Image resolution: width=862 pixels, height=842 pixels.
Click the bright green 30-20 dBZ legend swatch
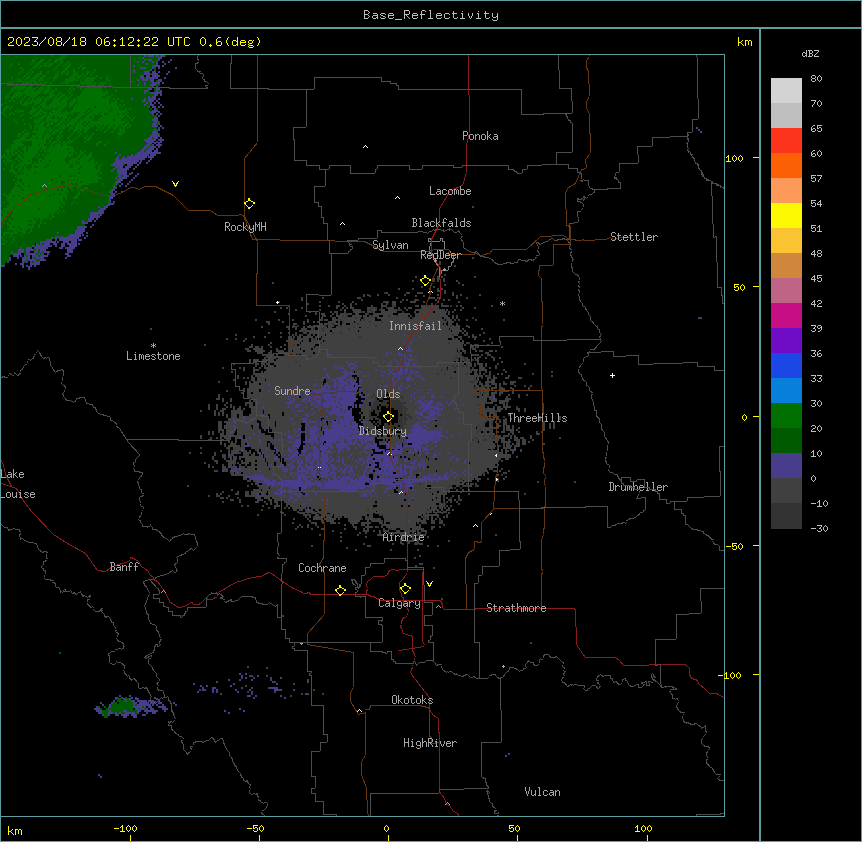pyautogui.click(x=786, y=416)
